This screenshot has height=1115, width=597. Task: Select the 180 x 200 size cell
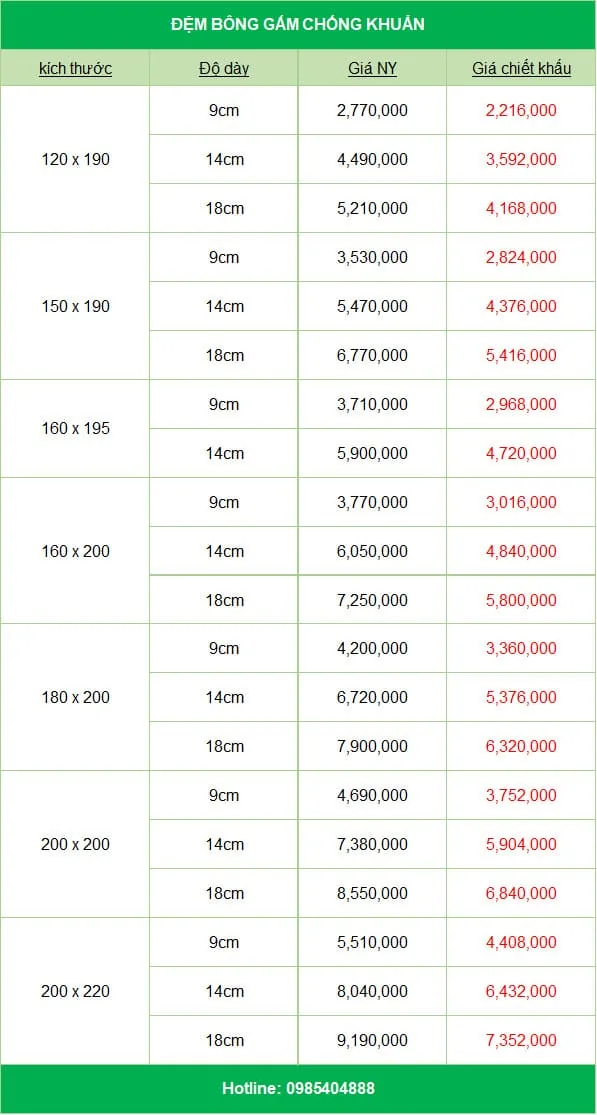tap(75, 698)
